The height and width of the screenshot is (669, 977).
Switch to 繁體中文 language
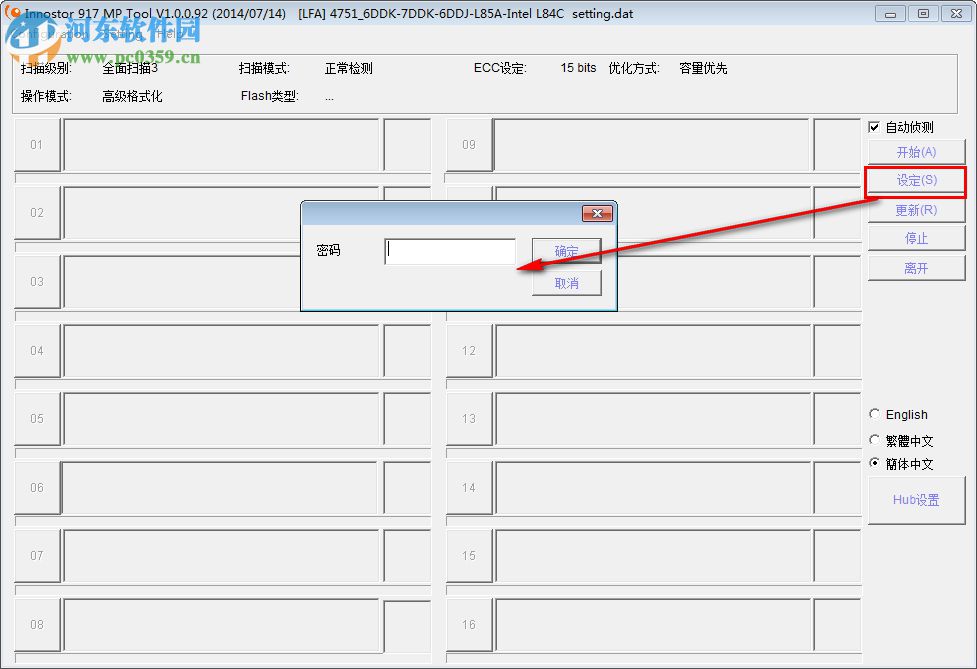click(x=875, y=439)
